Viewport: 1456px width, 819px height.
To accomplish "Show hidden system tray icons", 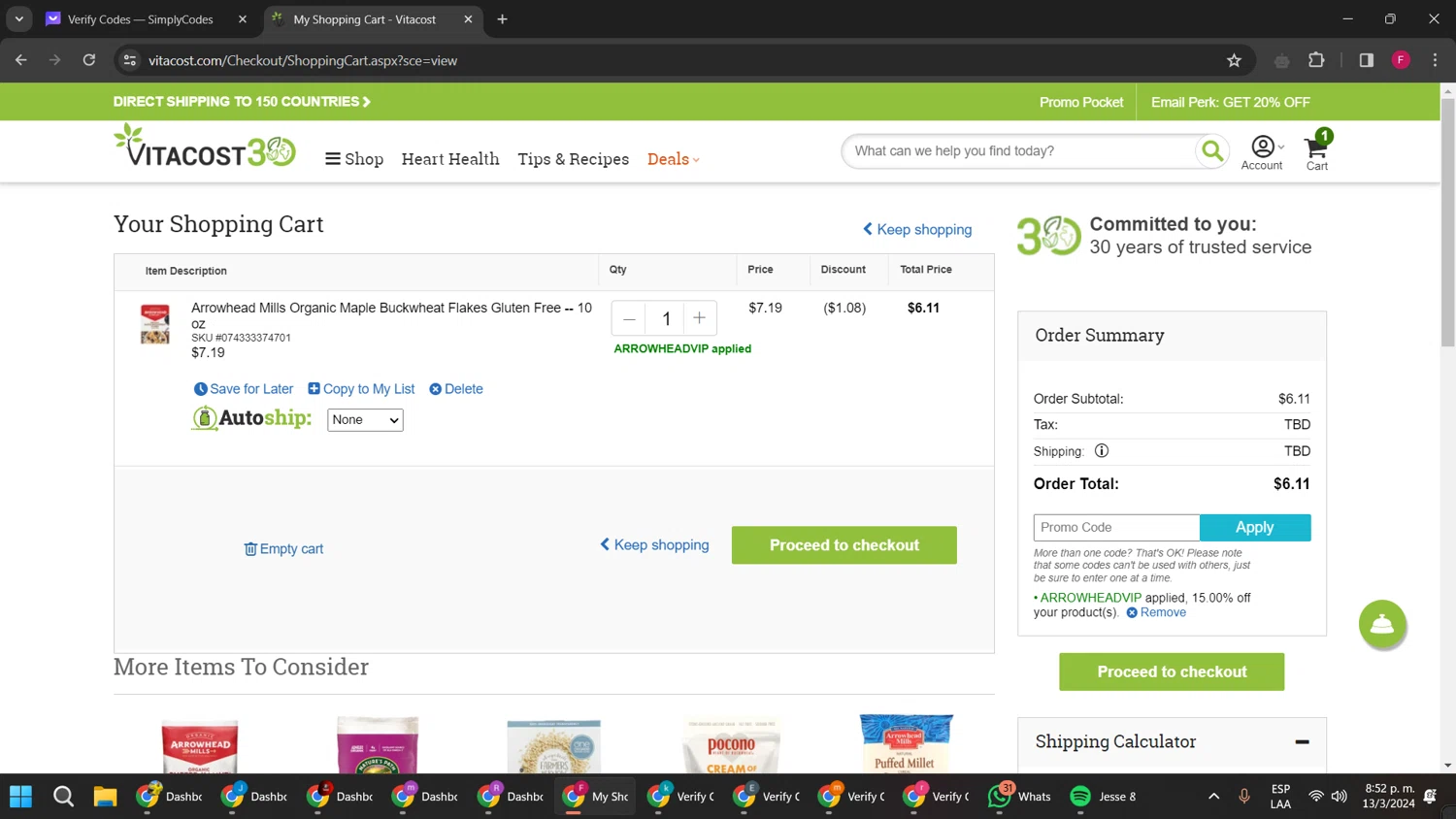I will [x=1213, y=797].
